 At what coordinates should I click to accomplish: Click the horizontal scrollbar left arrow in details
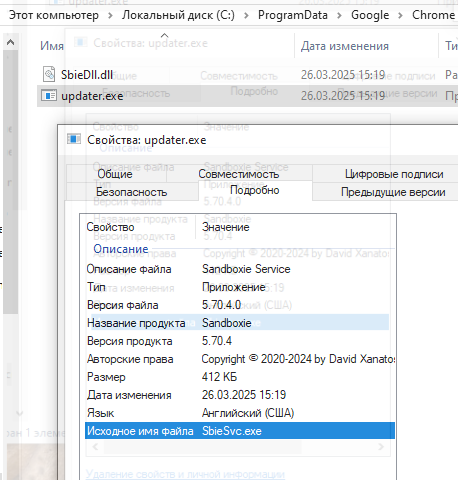click(95, 447)
